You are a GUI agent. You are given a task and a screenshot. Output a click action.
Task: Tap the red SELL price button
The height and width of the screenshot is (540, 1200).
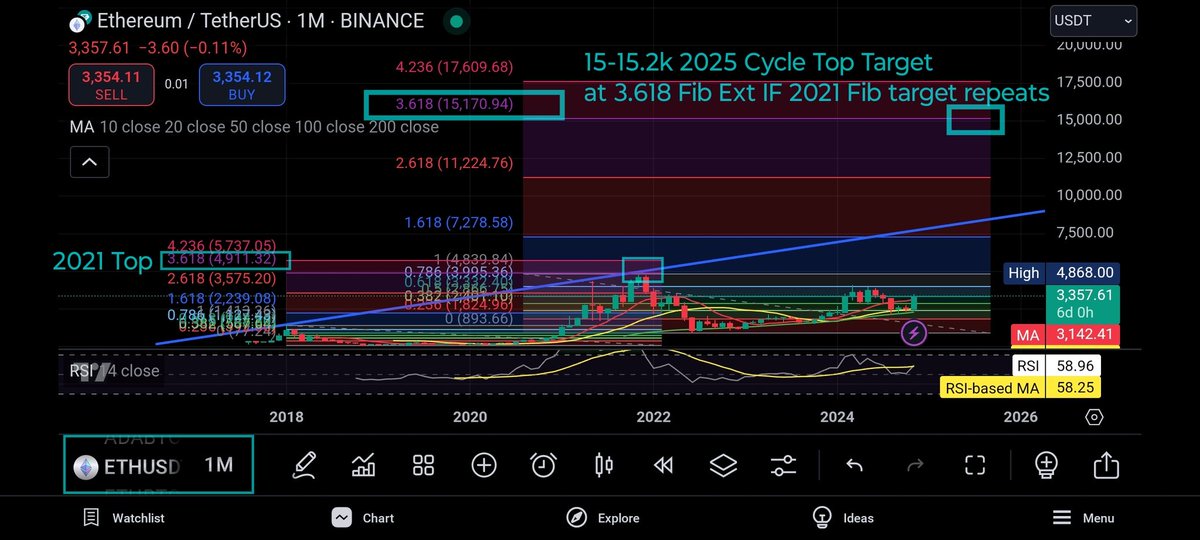coord(110,85)
